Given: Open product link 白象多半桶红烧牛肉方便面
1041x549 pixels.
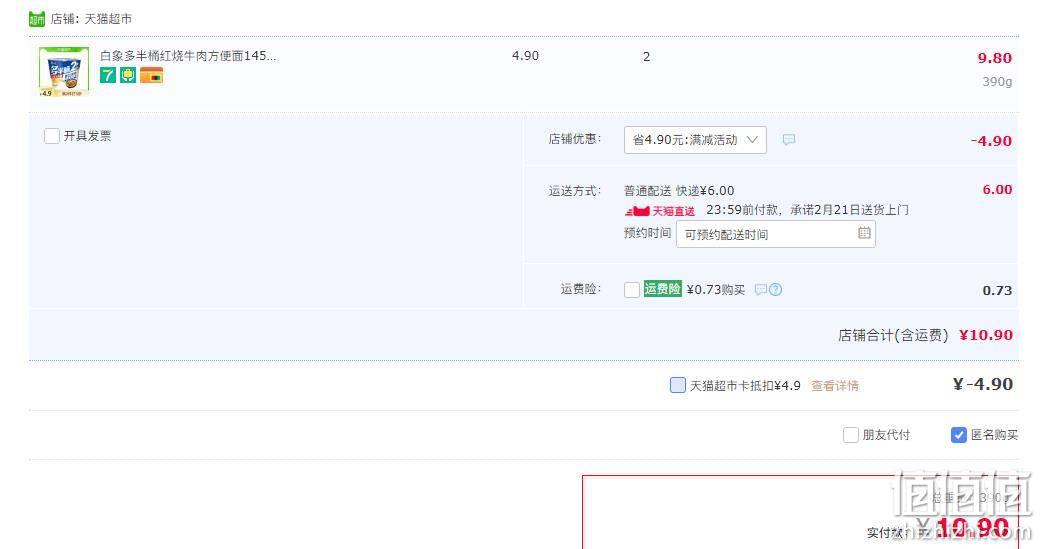Looking at the screenshot, I should point(188,56).
